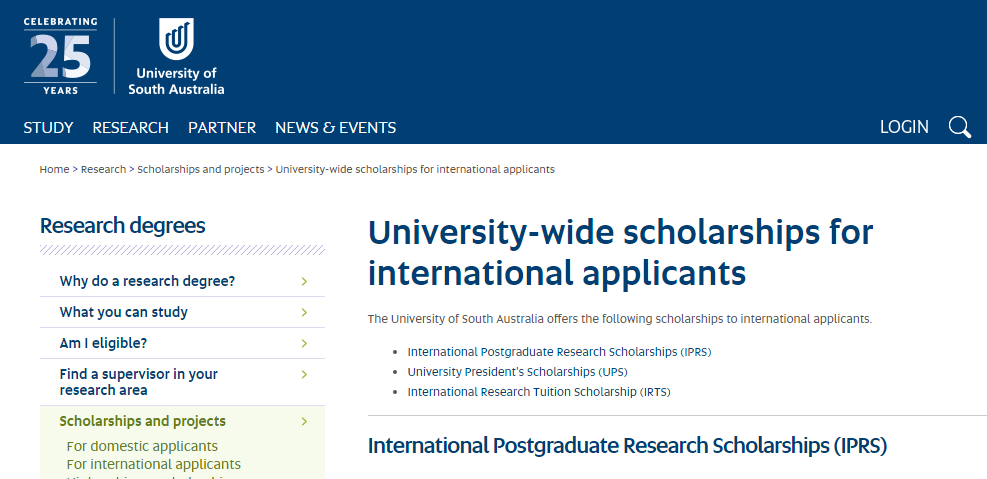Viewport: 987px width, 479px height.
Task: Click the Celebrating 25 Years emblem
Action: pos(60,56)
